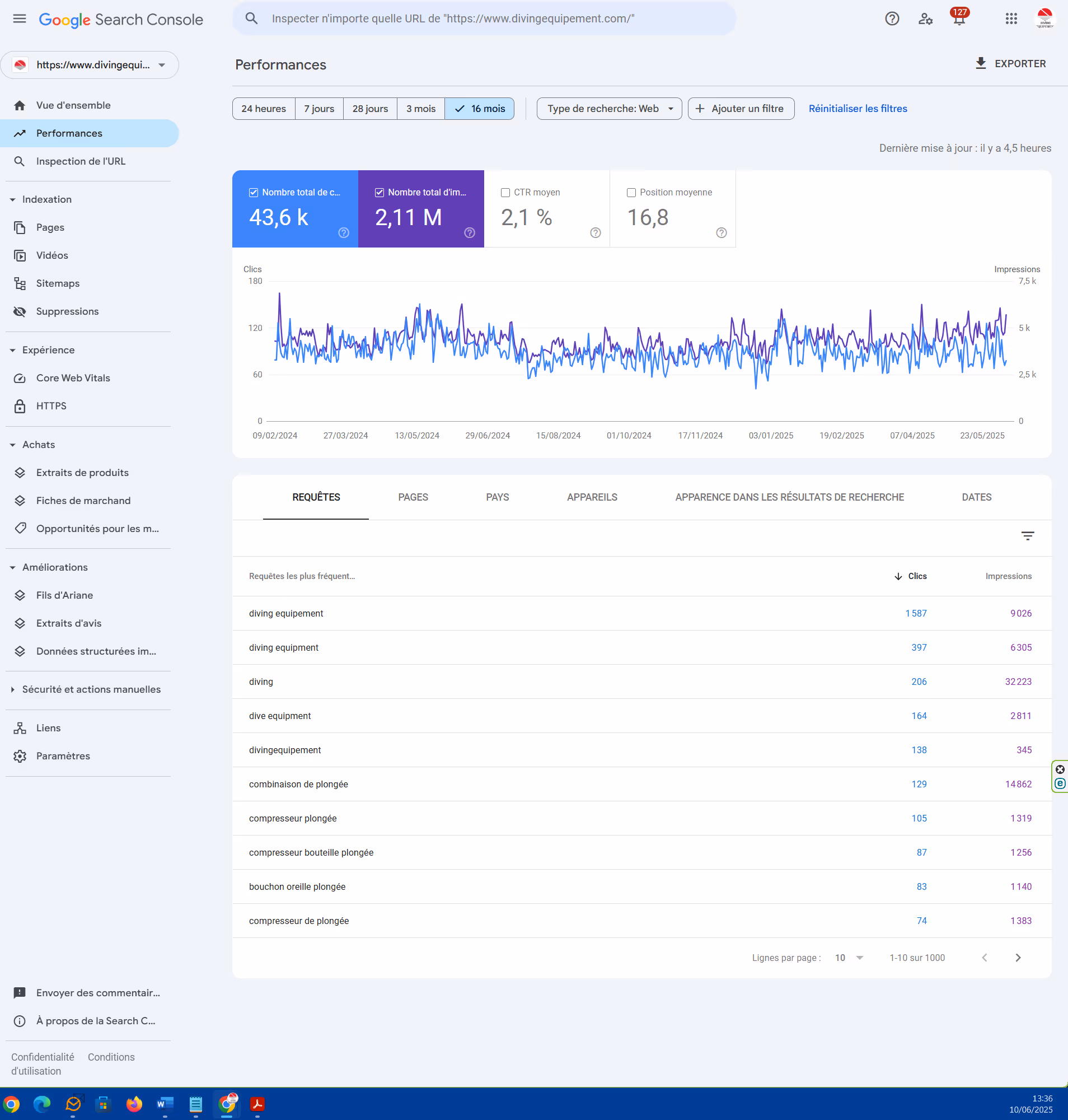Open the property selector dropdown
Screen dimensions: 1068x1120
point(90,65)
